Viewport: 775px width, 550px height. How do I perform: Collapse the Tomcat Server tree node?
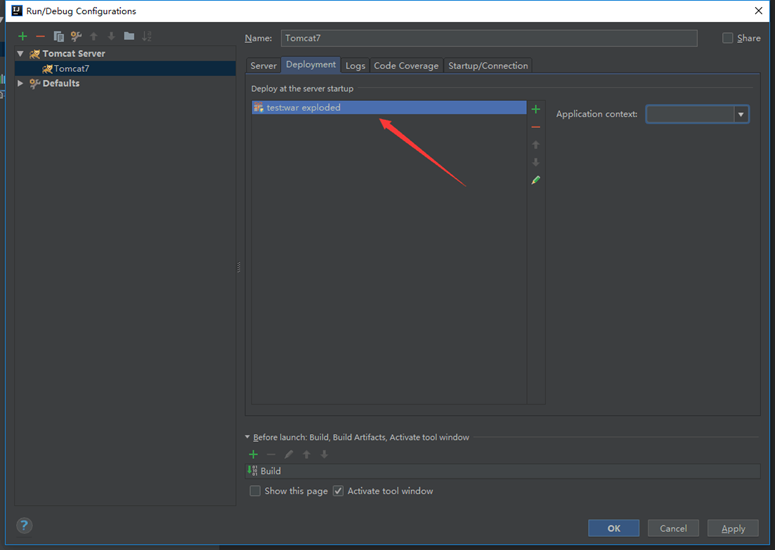point(20,53)
